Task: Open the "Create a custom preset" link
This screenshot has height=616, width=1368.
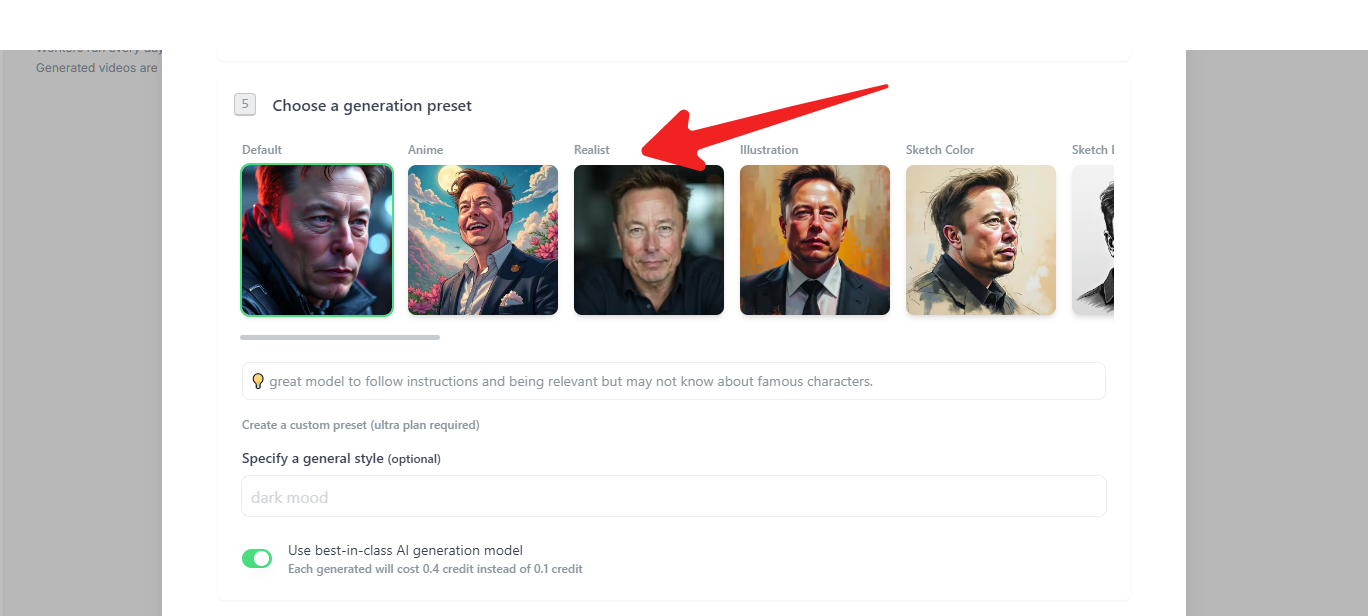Action: point(360,425)
